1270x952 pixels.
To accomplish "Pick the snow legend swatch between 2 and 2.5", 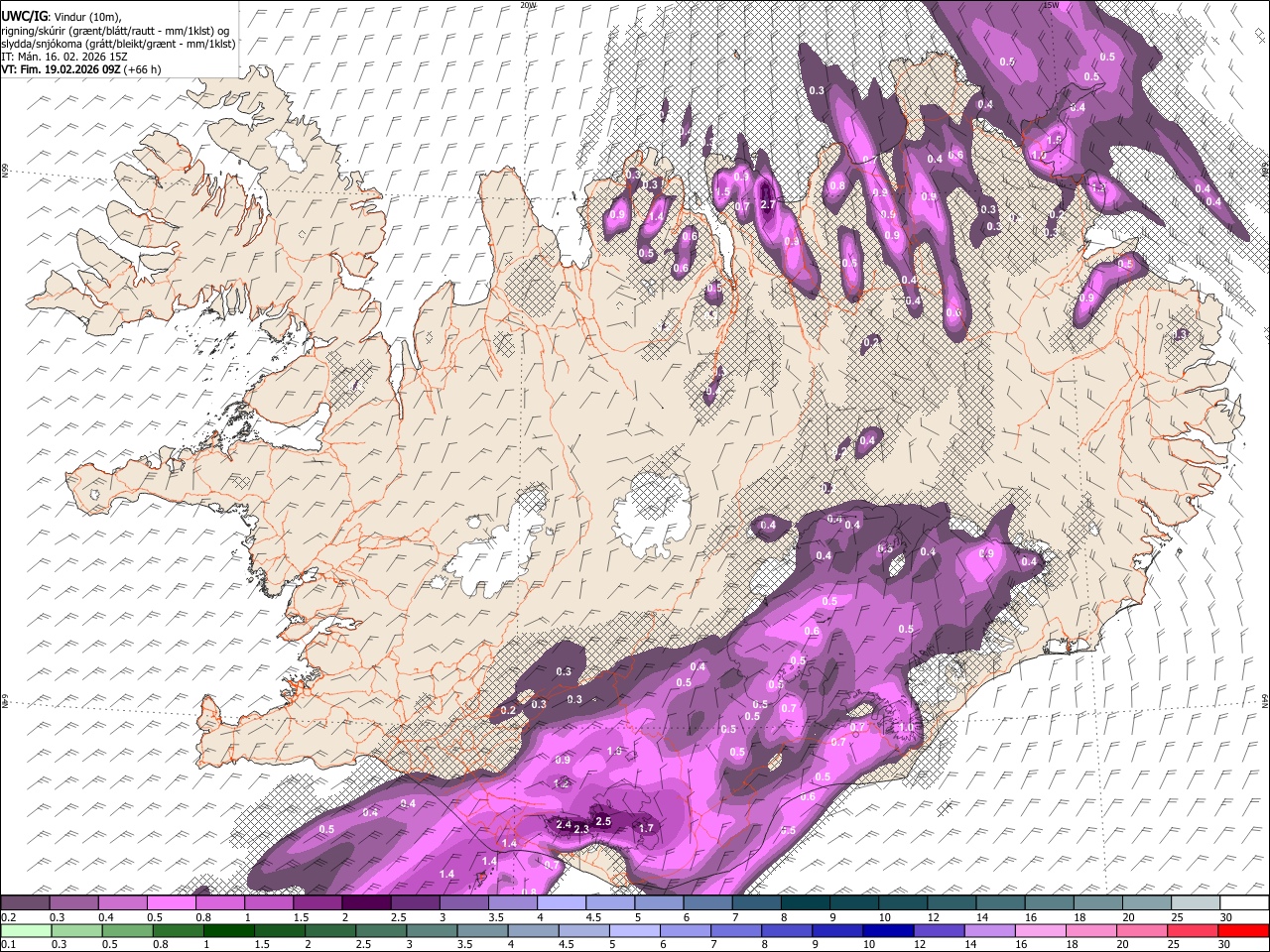I will tap(365, 902).
